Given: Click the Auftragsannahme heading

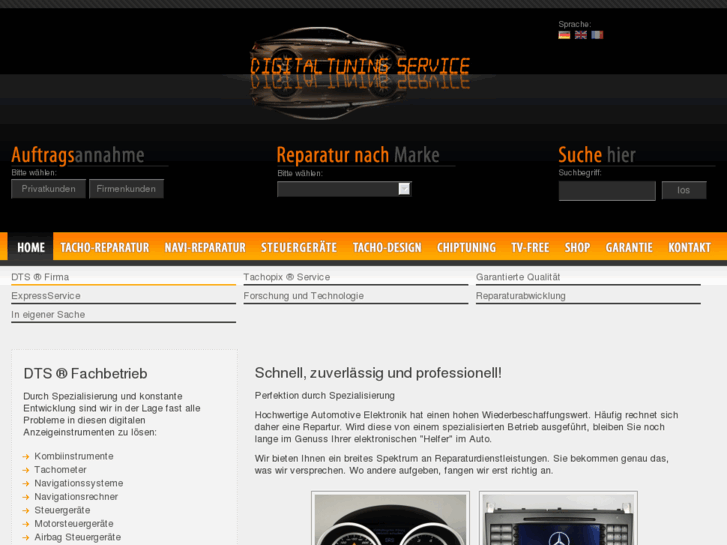Looking at the screenshot, I should [x=78, y=155].
